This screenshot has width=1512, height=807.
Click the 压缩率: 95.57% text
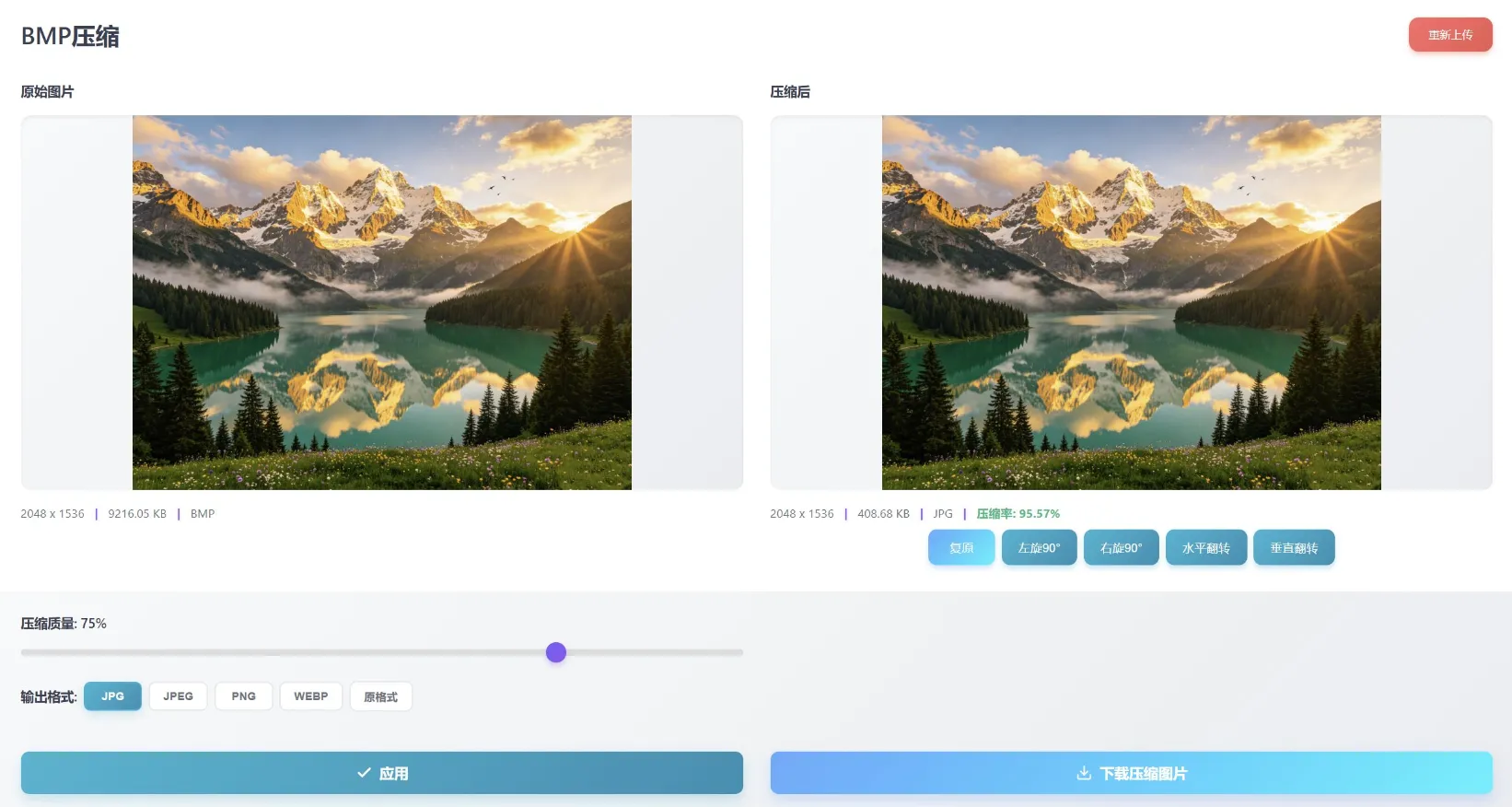click(1018, 514)
